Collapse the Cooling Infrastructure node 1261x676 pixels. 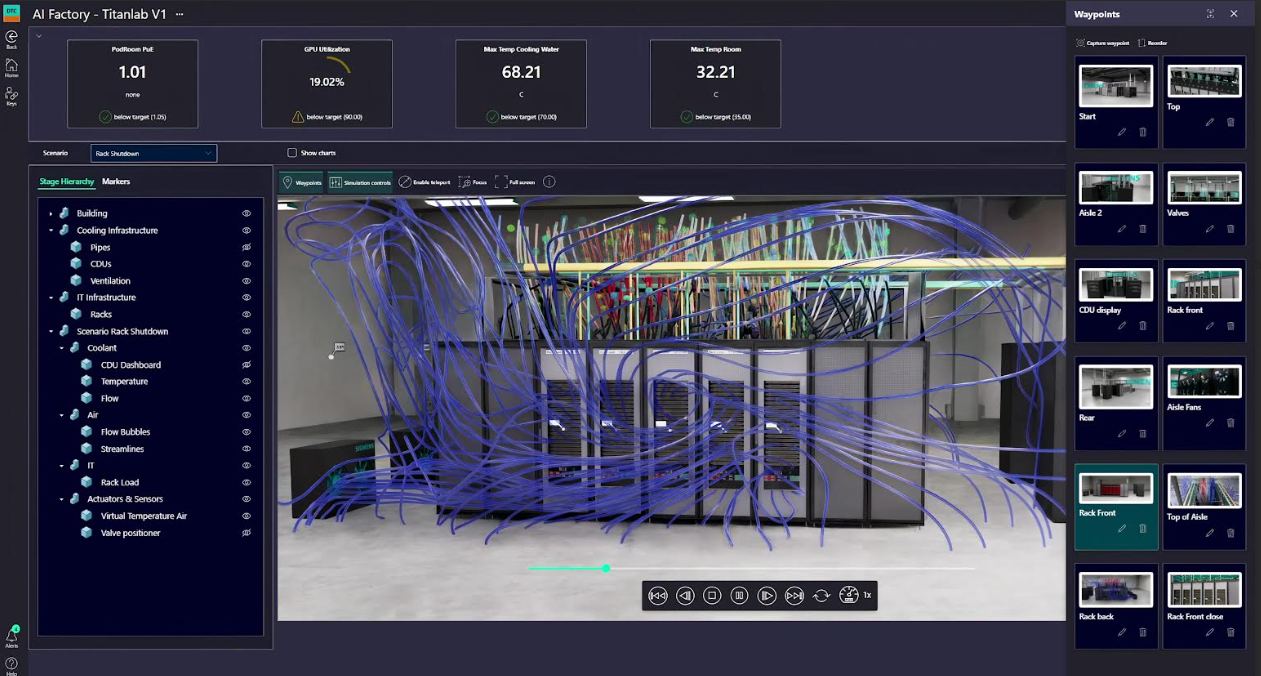click(51, 230)
